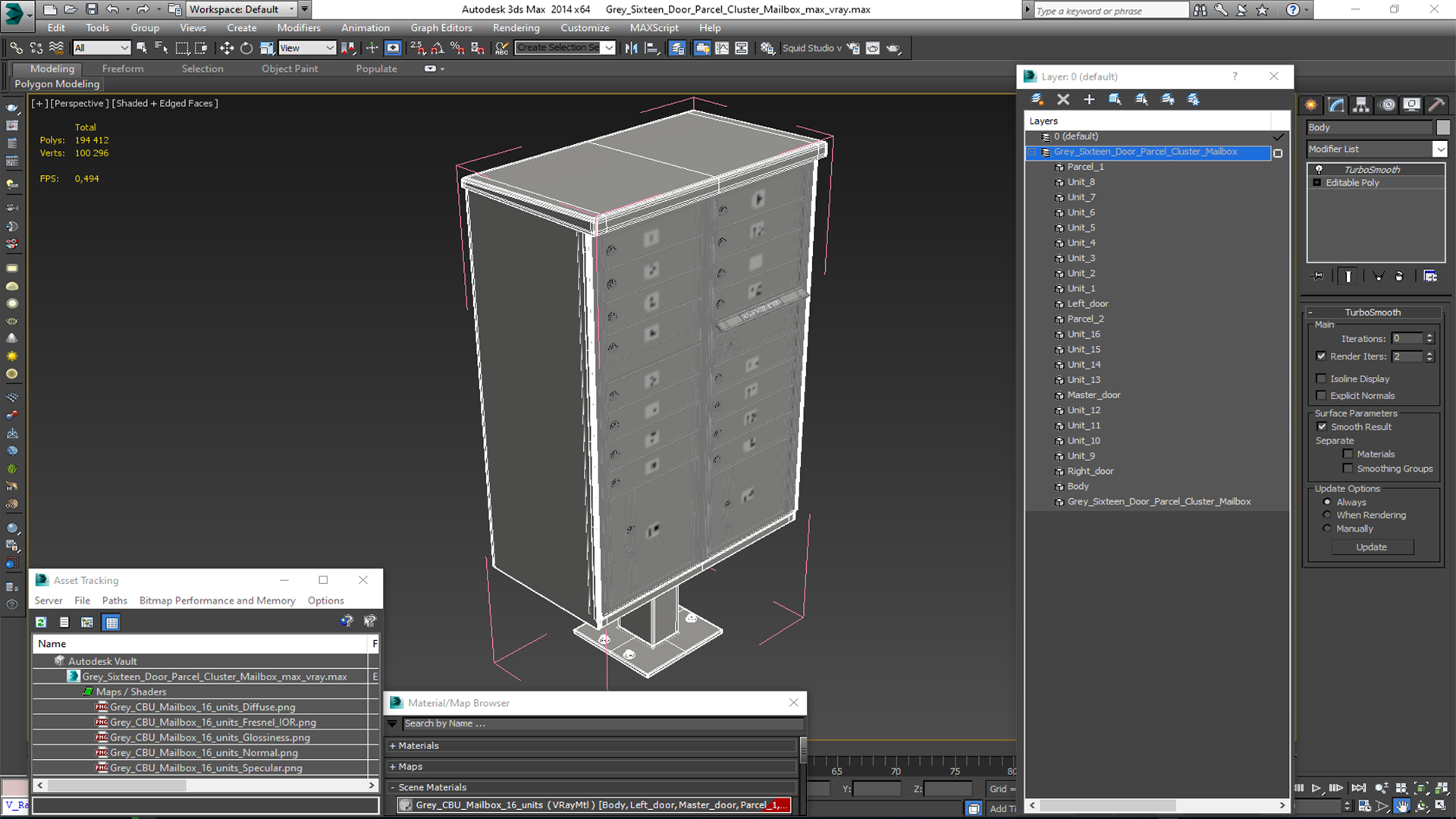
Task: Enable Separate by Smoothing Groups checkbox
Action: [1348, 469]
